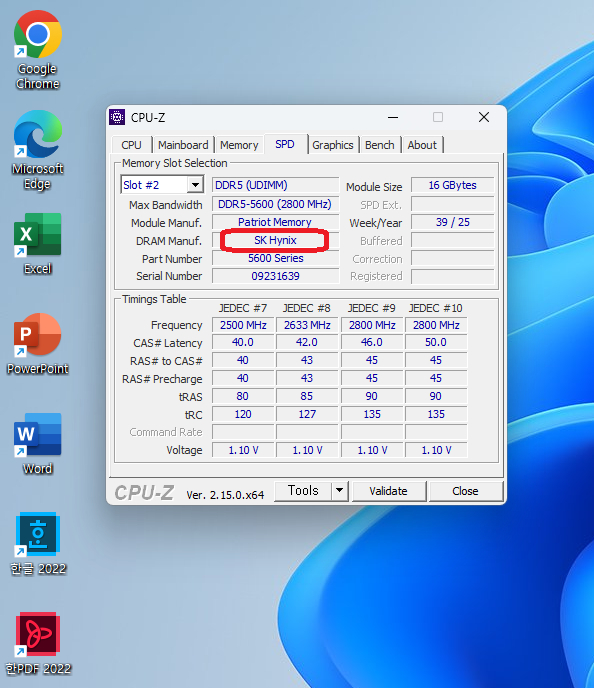
Task: Click the tRC value 127
Action: tap(307, 414)
